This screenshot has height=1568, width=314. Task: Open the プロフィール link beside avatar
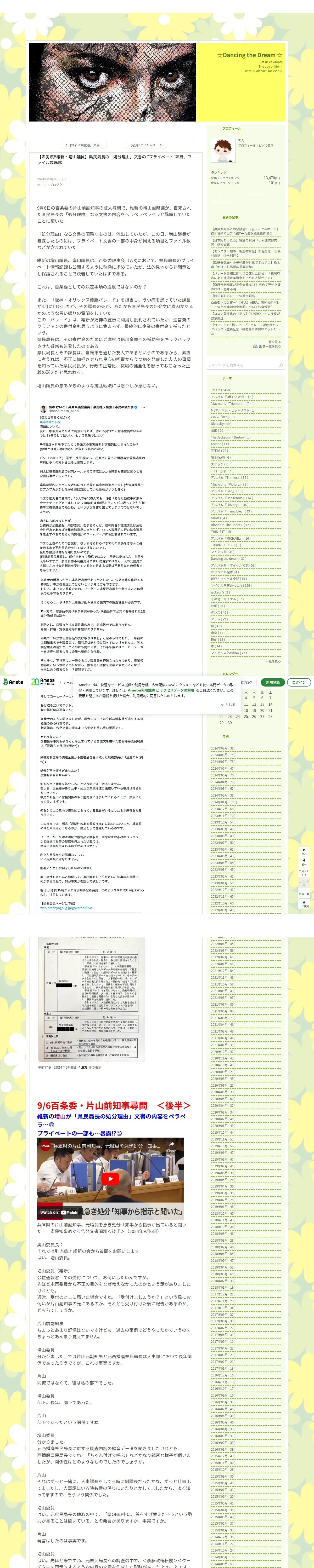(247, 146)
